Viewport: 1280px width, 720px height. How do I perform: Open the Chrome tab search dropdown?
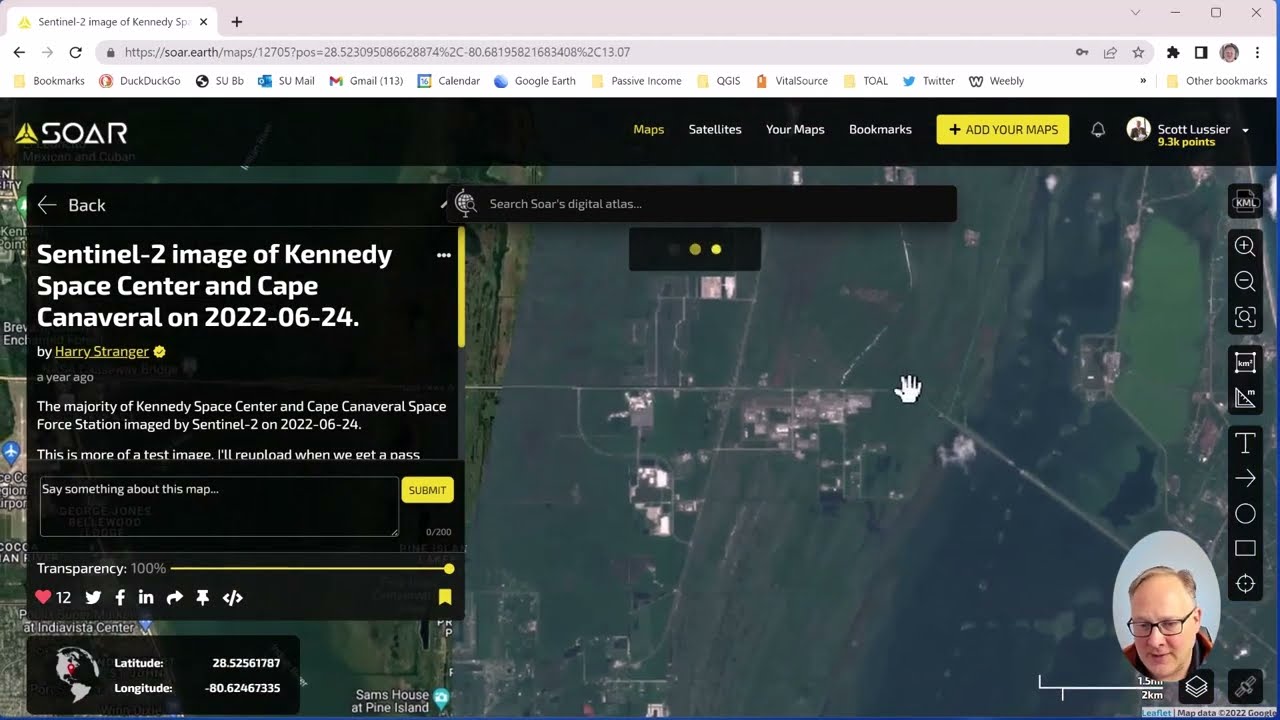coord(1135,13)
